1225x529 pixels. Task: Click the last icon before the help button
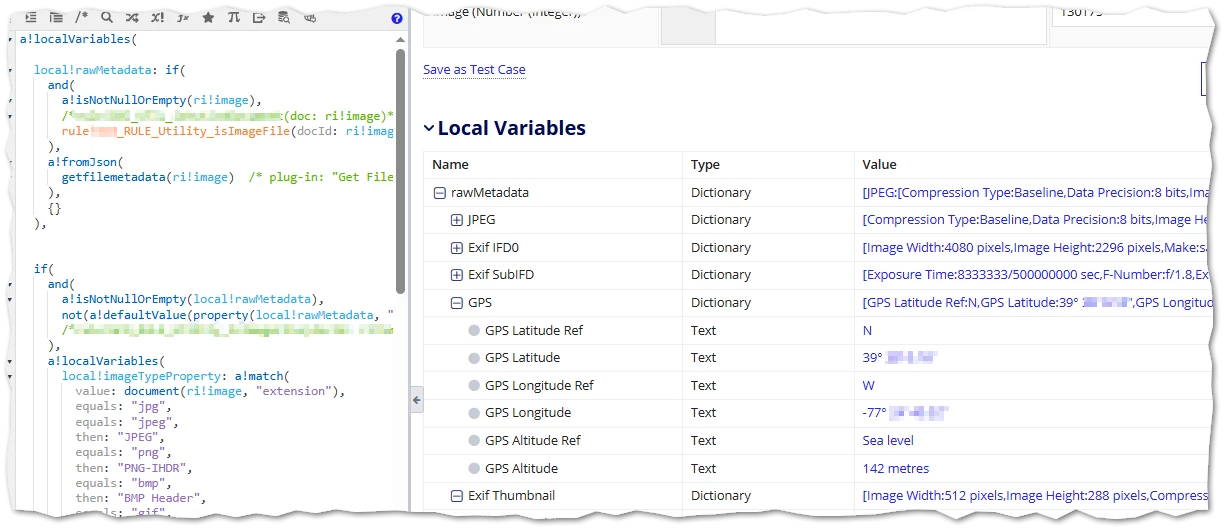tap(310, 18)
